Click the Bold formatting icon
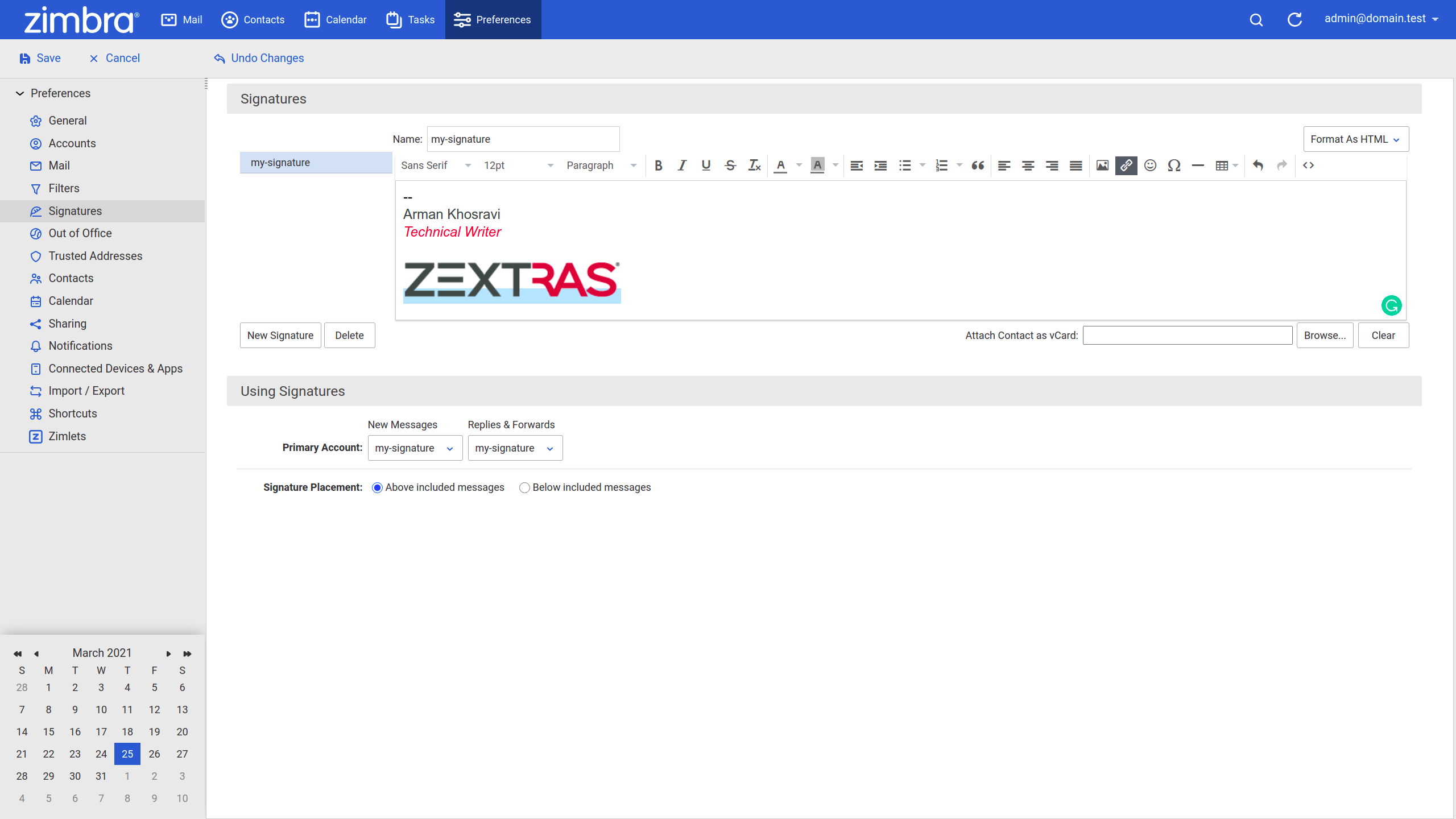Image resolution: width=1456 pixels, height=819 pixels. pos(658,165)
